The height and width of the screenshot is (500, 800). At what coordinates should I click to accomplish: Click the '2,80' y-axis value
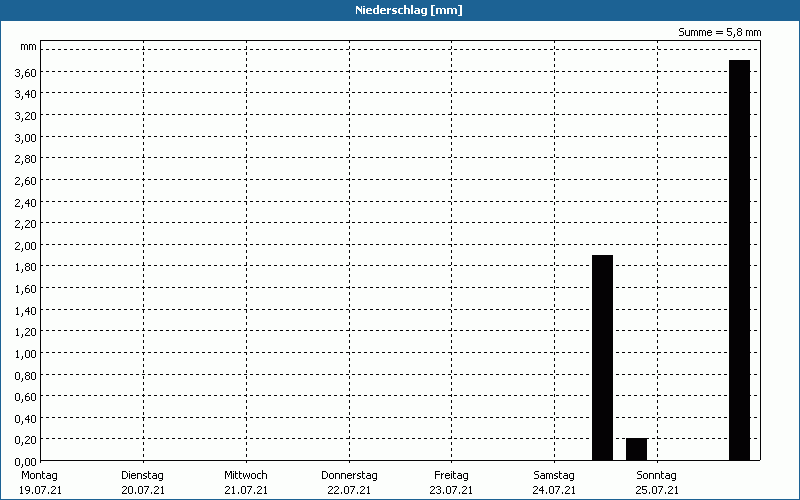[x=26, y=159]
